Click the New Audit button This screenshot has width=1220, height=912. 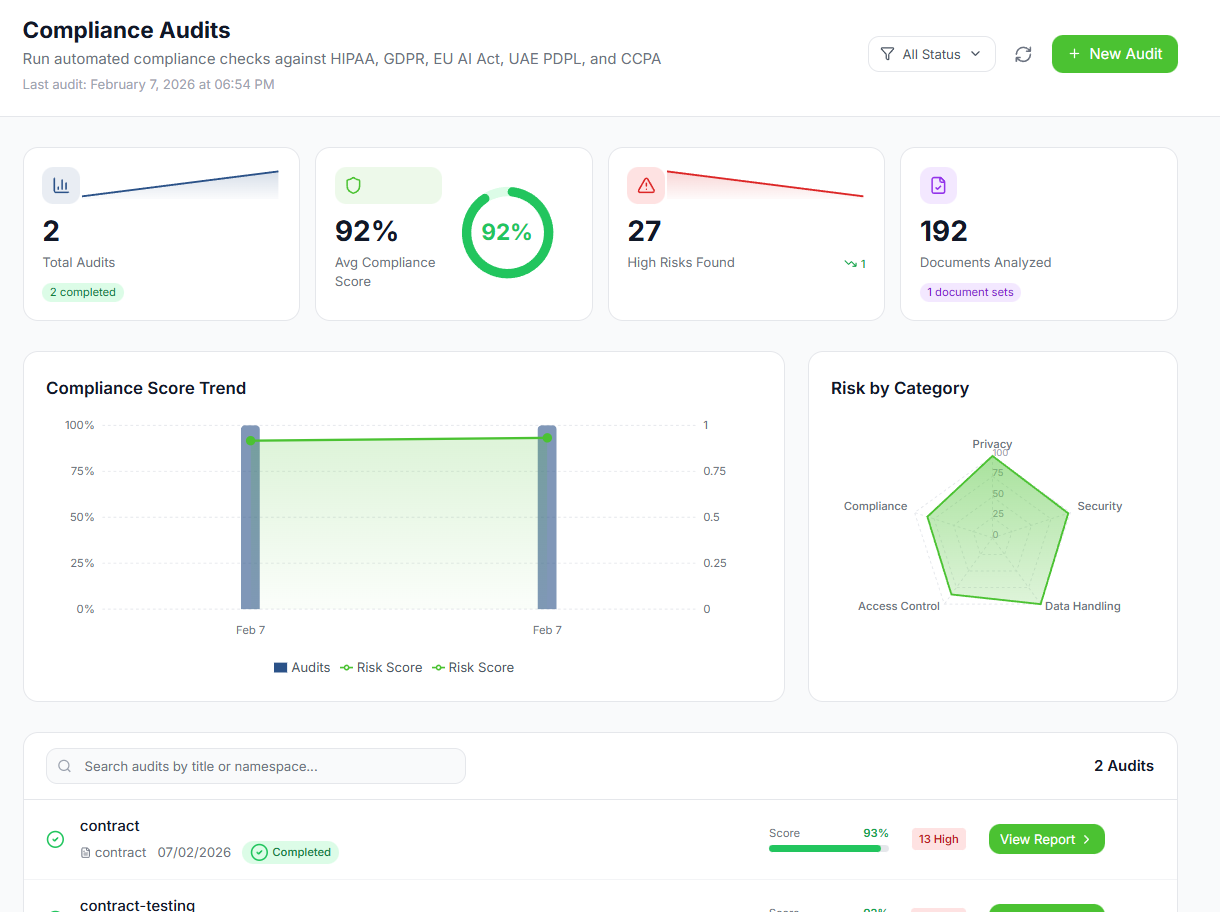pos(1114,54)
